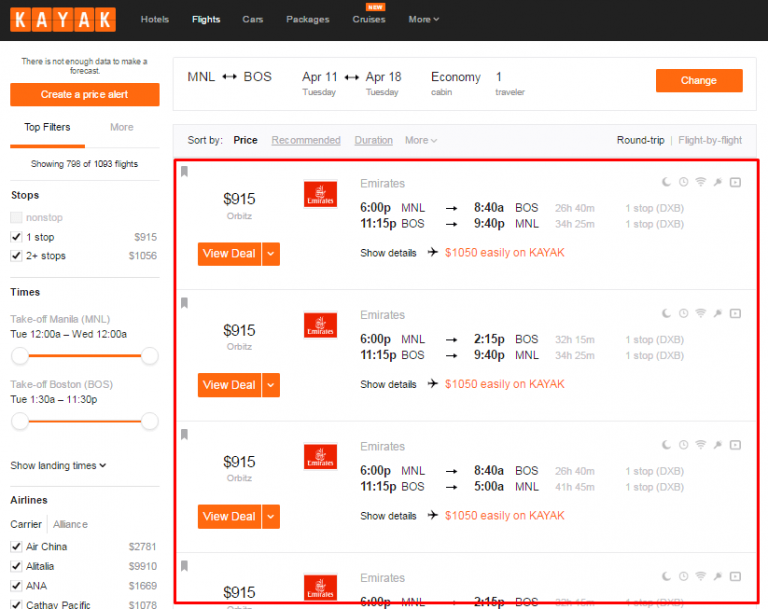This screenshot has width=768, height=609.
Task: Bookmark the second Emirates 2:15p flight
Action: pyautogui.click(x=184, y=303)
